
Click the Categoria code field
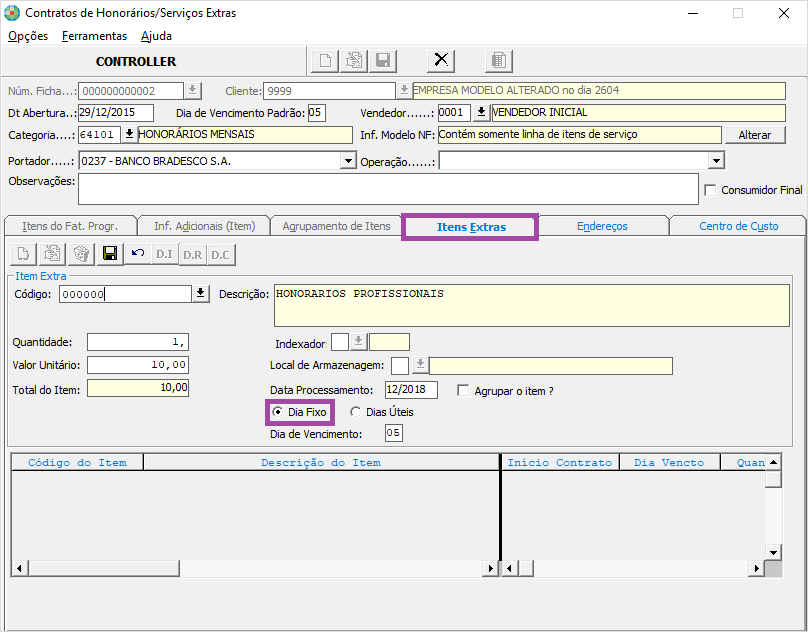[x=99, y=135]
